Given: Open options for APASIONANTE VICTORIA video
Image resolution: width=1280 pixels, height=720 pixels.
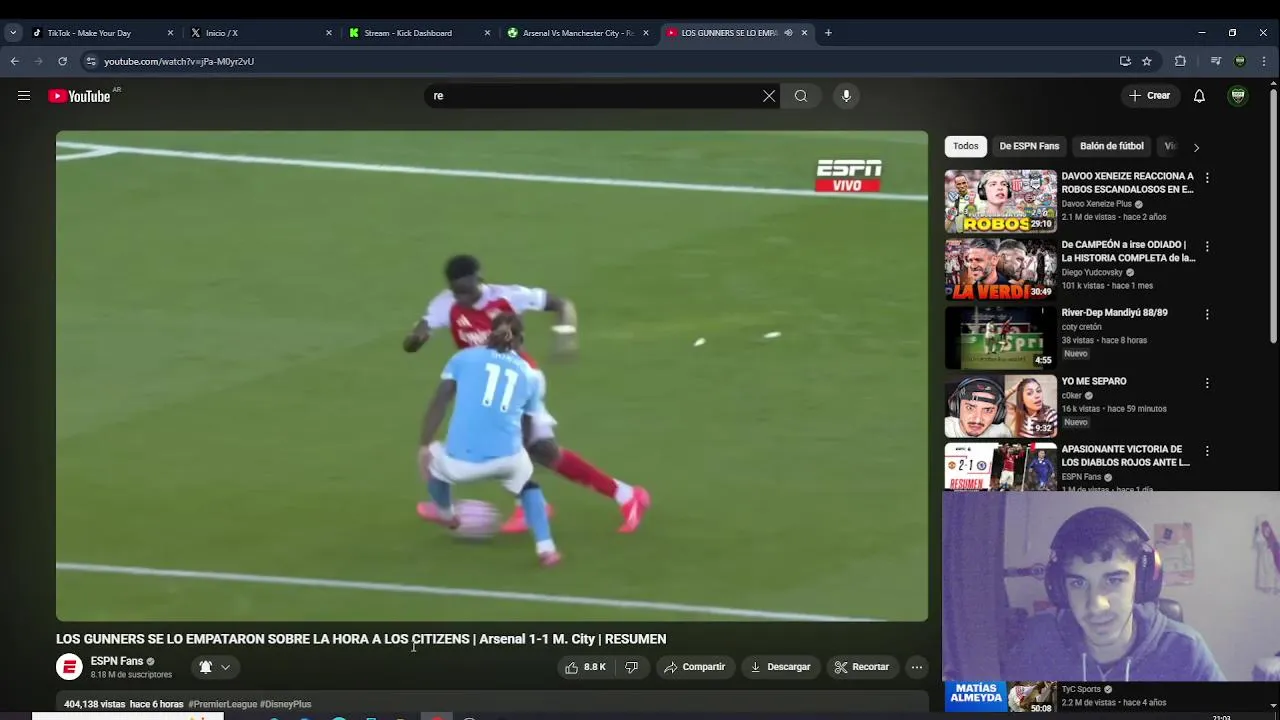Looking at the screenshot, I should (1207, 451).
